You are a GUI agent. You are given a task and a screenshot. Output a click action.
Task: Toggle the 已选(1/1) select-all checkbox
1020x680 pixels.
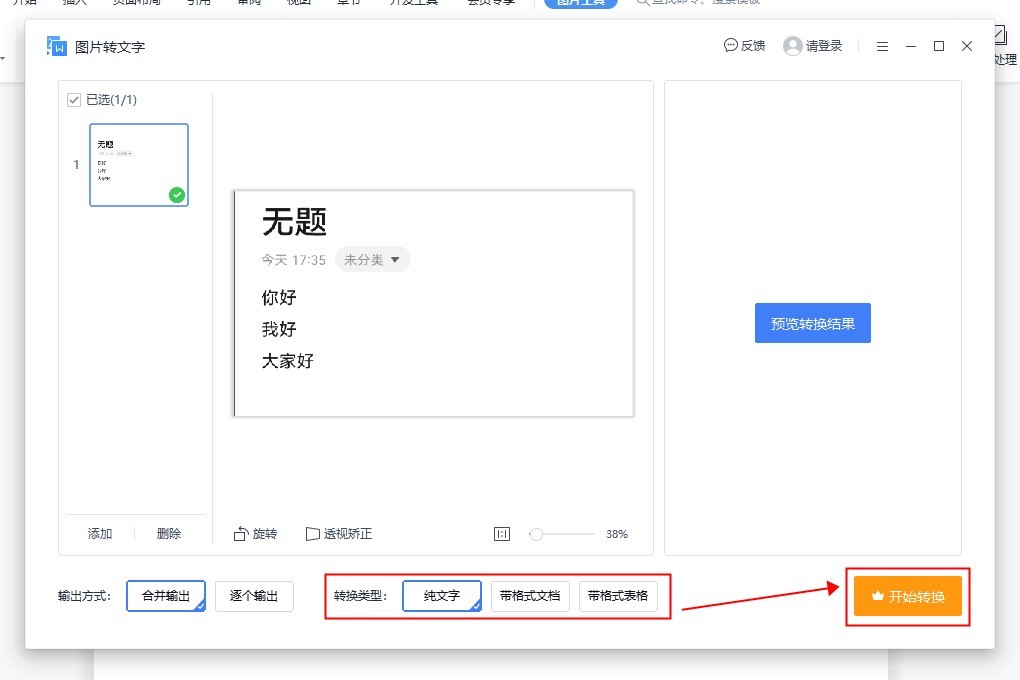coord(74,100)
